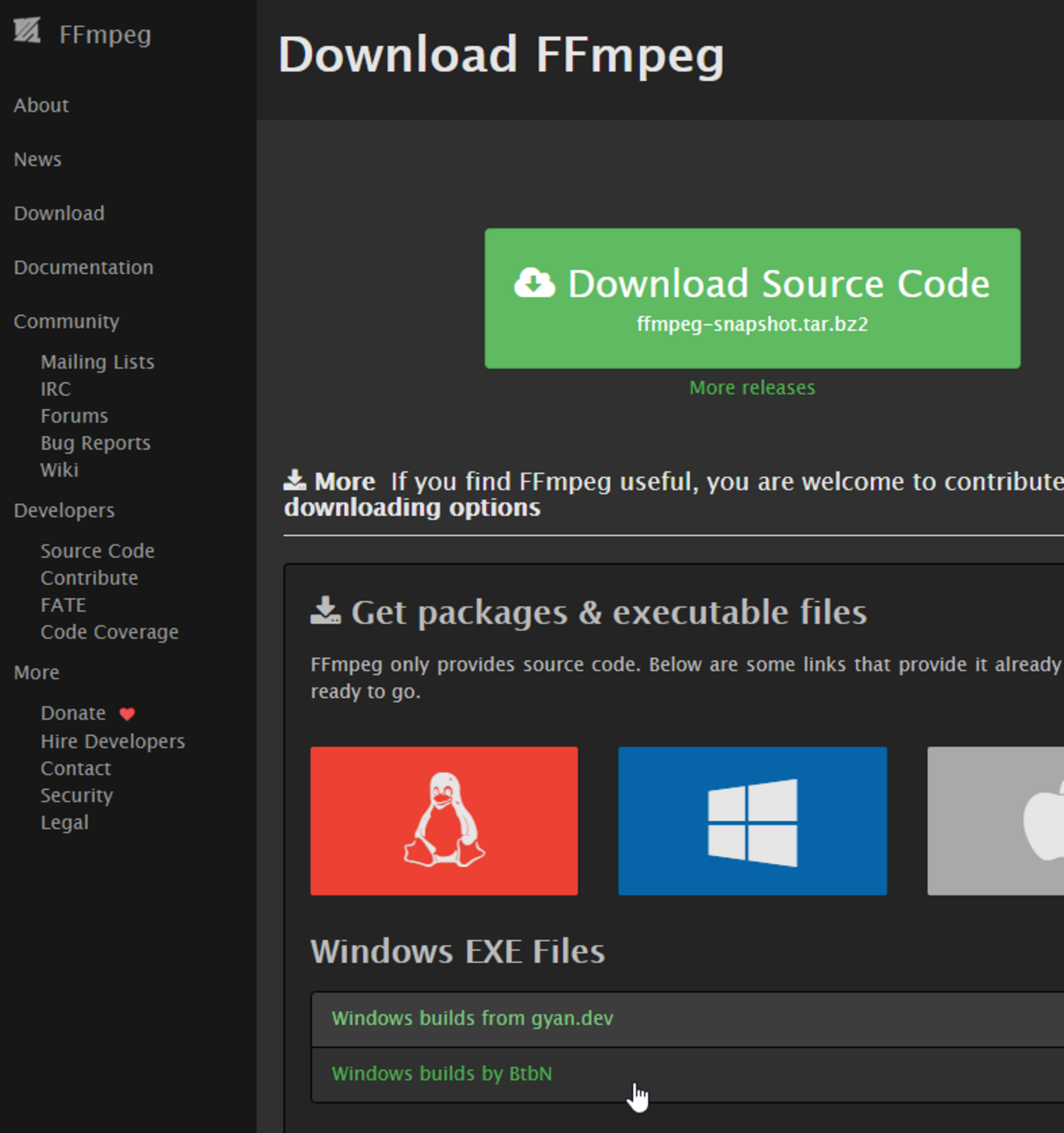Click the More downloading options heading
Screen dimensions: 1064x1133
click(x=412, y=494)
